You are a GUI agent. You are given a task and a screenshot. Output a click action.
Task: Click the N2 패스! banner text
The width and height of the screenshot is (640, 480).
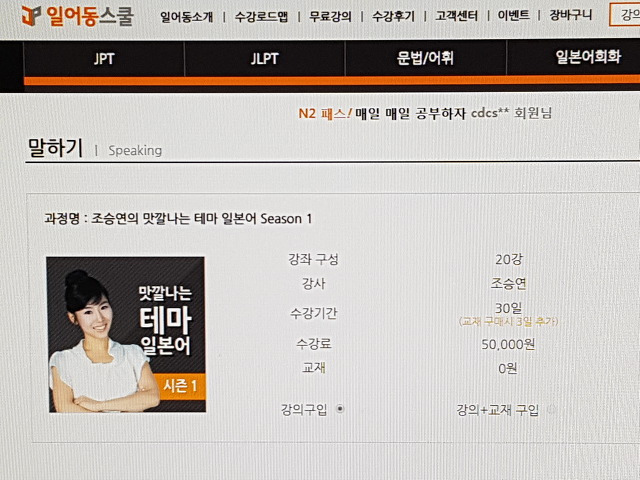(x=325, y=113)
